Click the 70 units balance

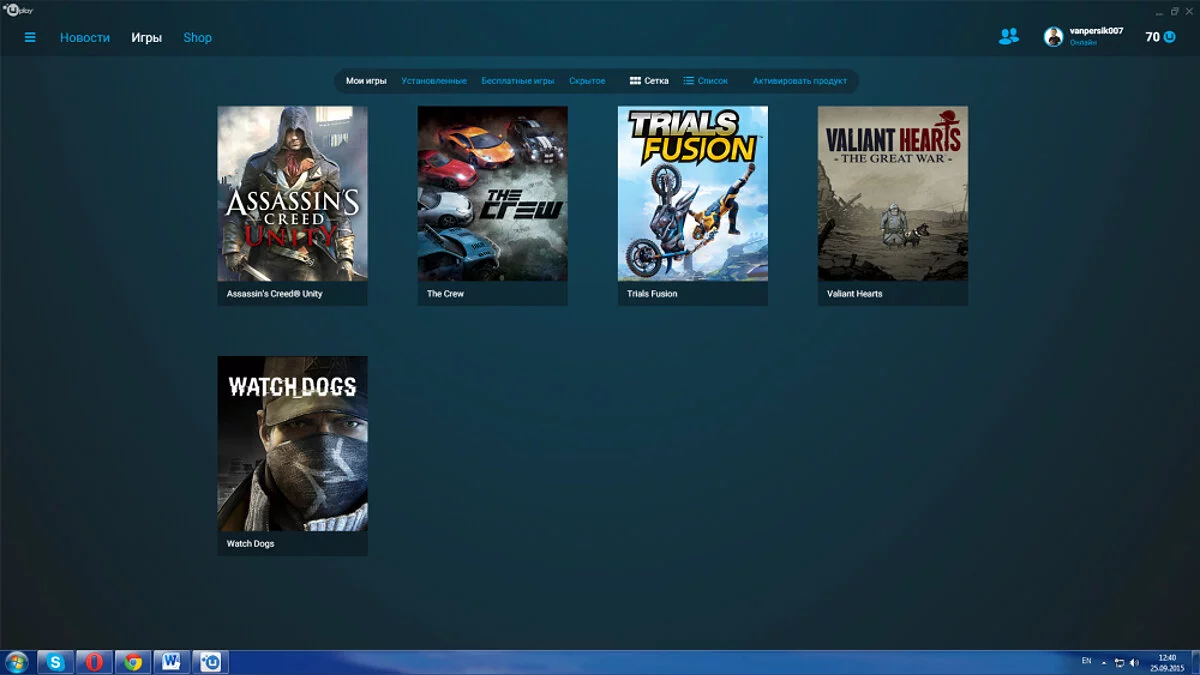(1153, 37)
